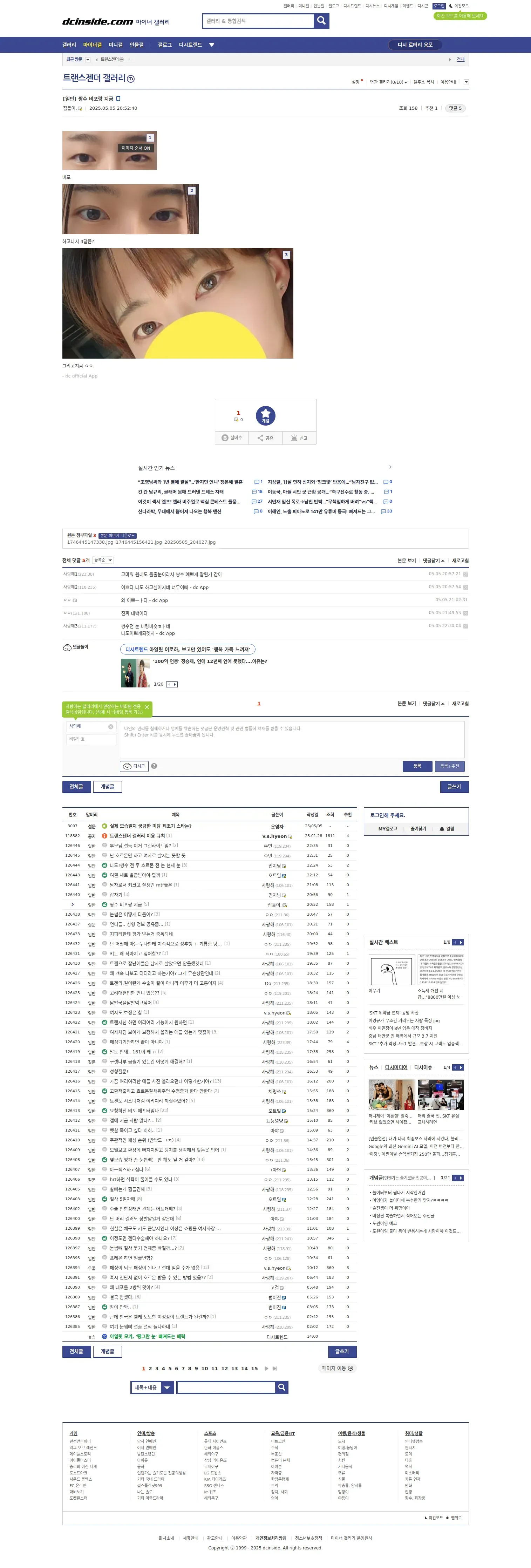531x1568 pixels.
Task: Switch to 디시미디어 tab in side panel
Action: coord(396,1068)
